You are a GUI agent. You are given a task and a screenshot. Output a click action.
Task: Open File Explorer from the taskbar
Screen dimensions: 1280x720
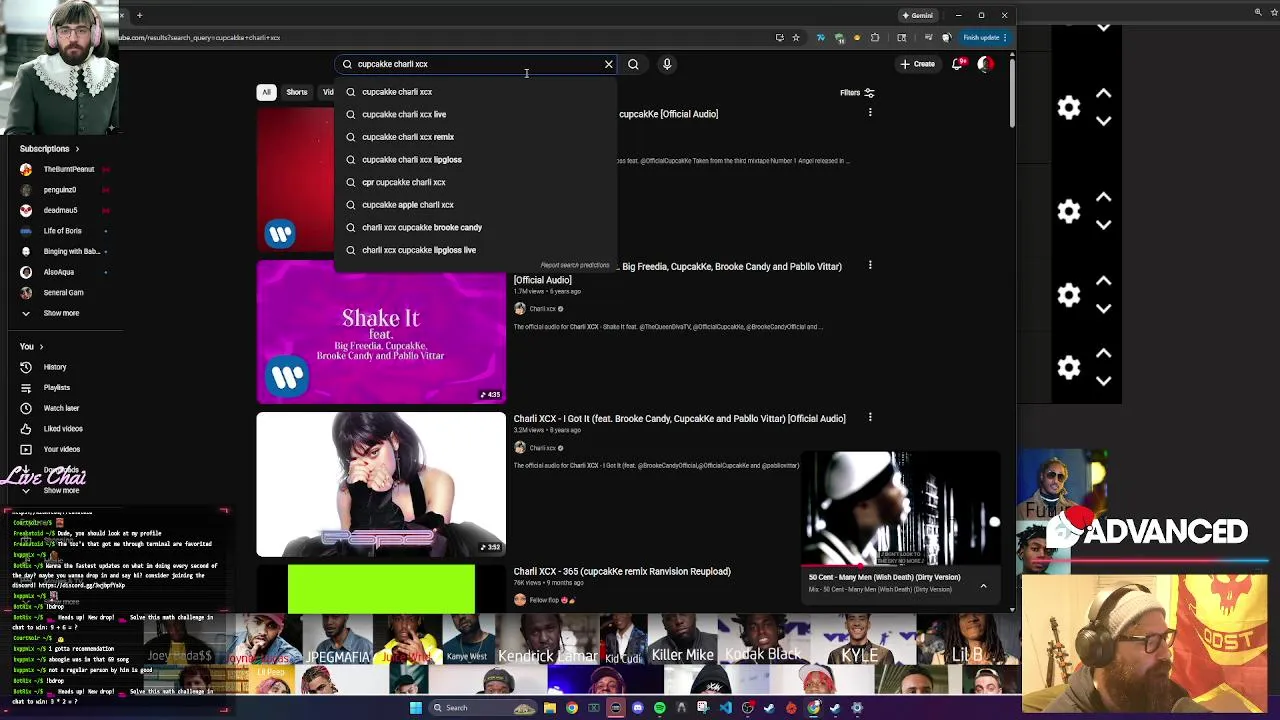tap(549, 708)
